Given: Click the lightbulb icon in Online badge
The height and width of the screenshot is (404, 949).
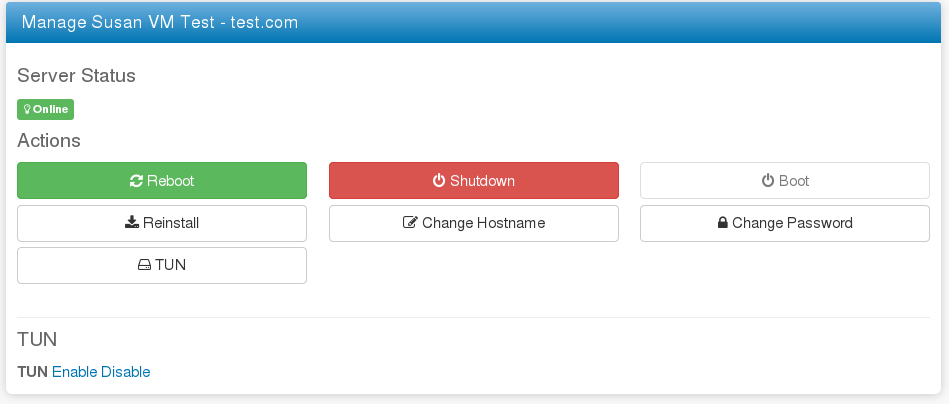Looking at the screenshot, I should coord(27,109).
